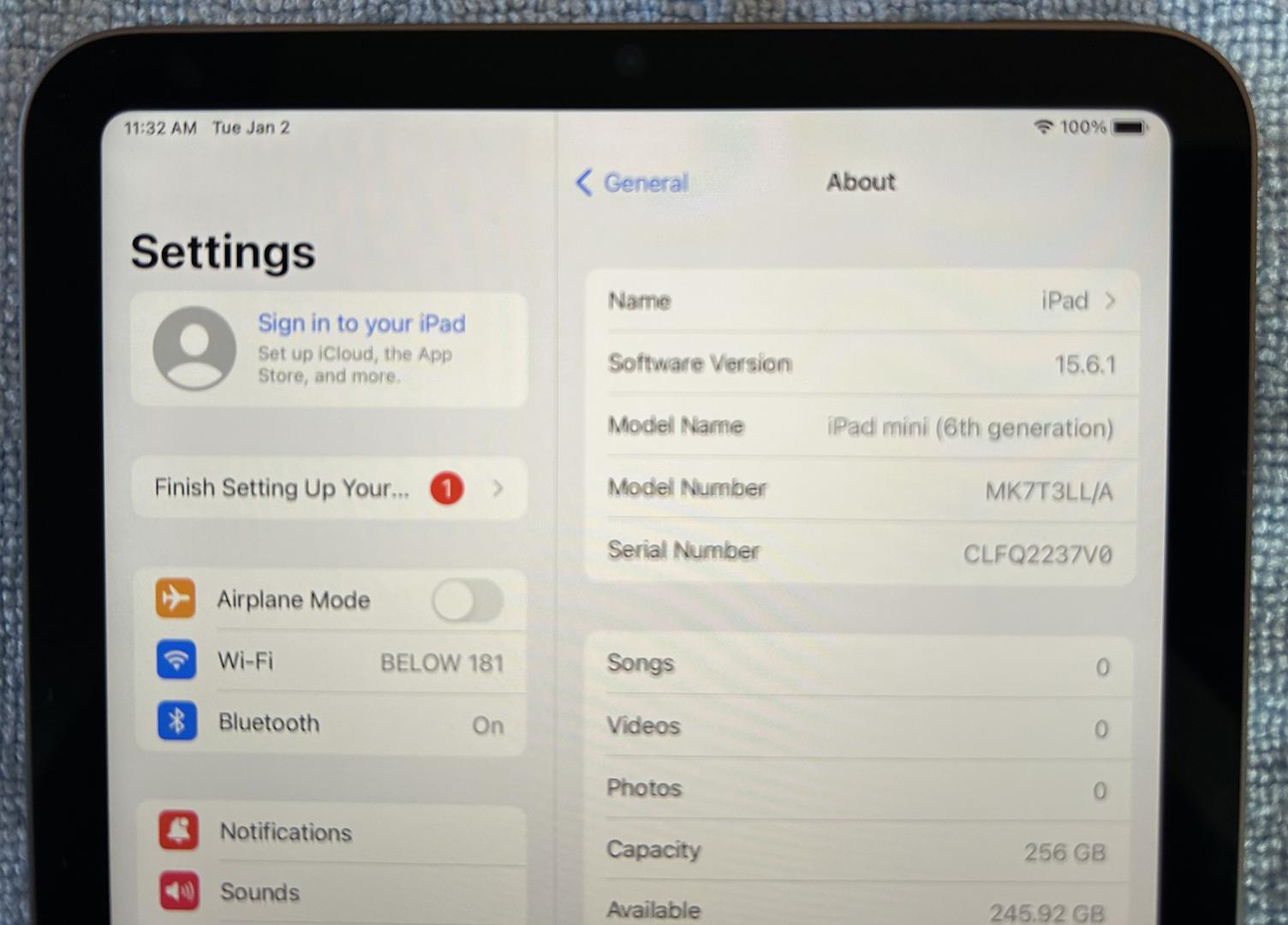Tap the Serial Number label
Image resolution: width=1288 pixels, height=925 pixels.
click(683, 550)
